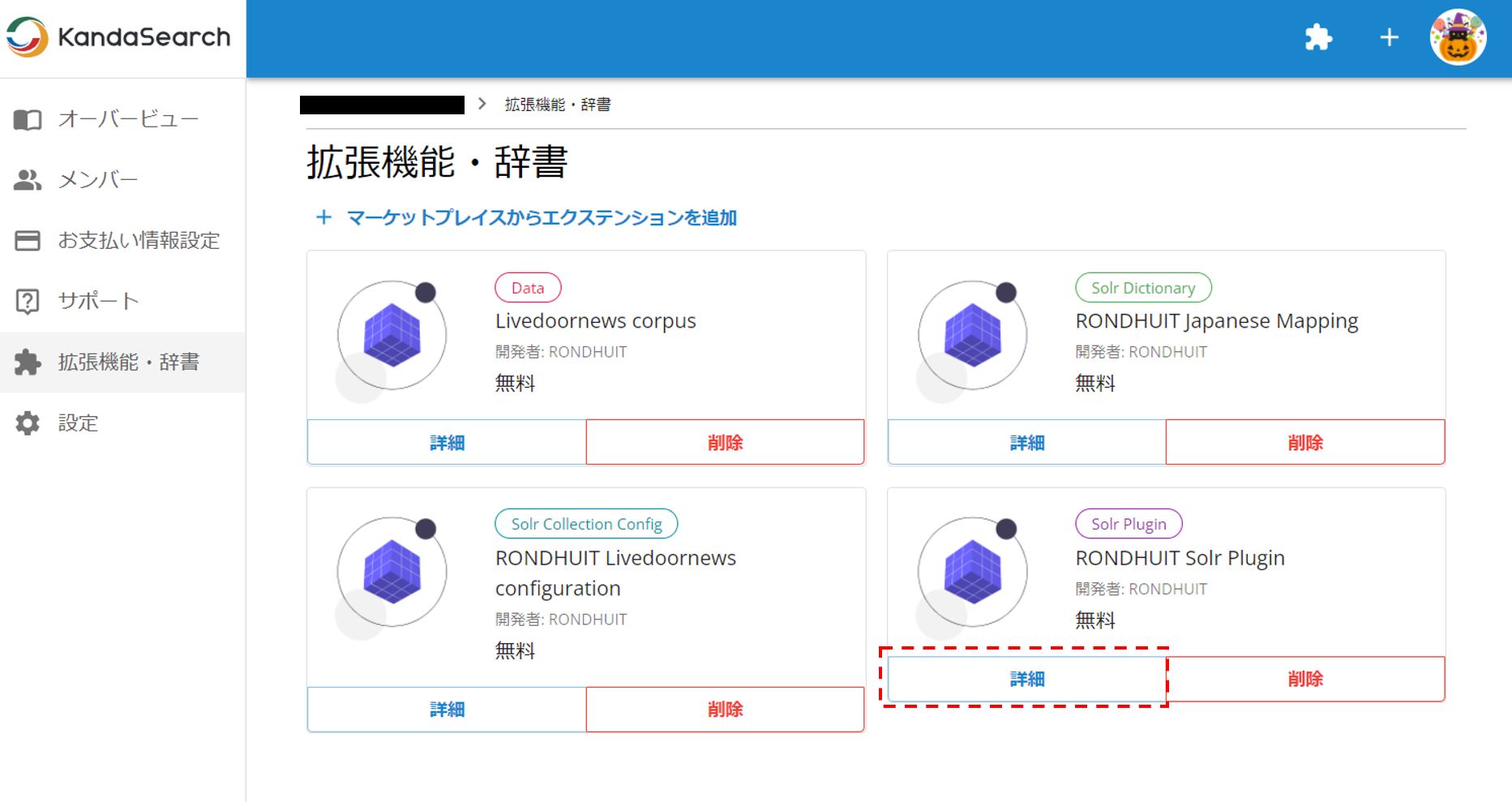This screenshot has width=1512, height=802.
Task: Click 削除 for RONDHUIT Solr Plugin
Action: (1305, 679)
